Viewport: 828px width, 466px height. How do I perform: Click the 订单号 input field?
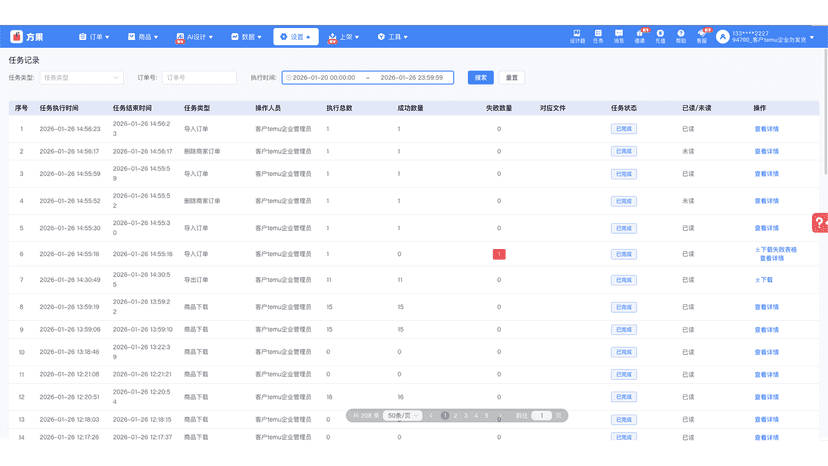199,78
